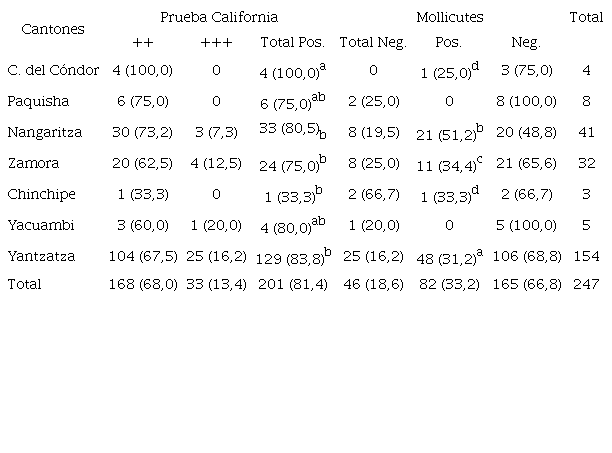612x453 pixels.
Task: Click the grand total value 247
Action: pyautogui.click(x=586, y=285)
